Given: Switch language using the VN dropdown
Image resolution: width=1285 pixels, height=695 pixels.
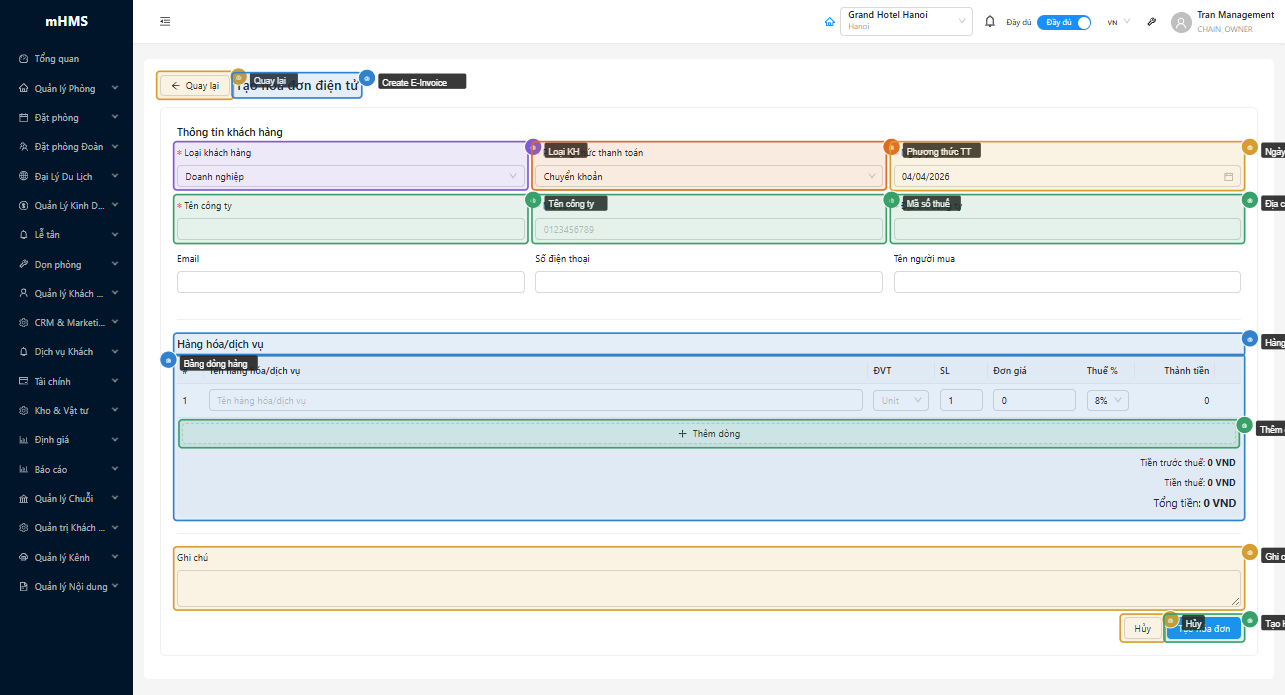Looking at the screenshot, I should click(x=1118, y=22).
